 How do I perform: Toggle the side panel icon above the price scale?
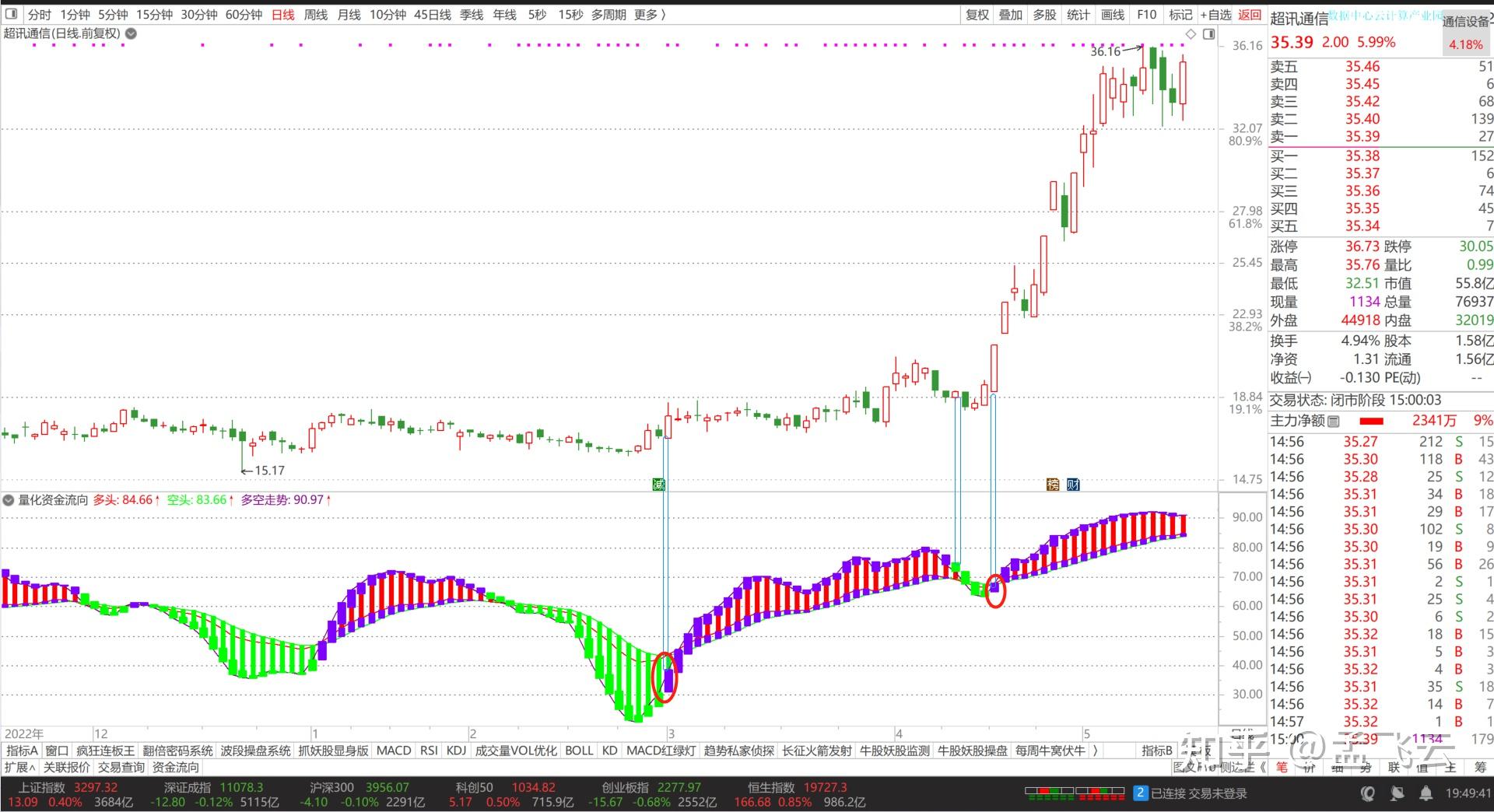(1208, 33)
